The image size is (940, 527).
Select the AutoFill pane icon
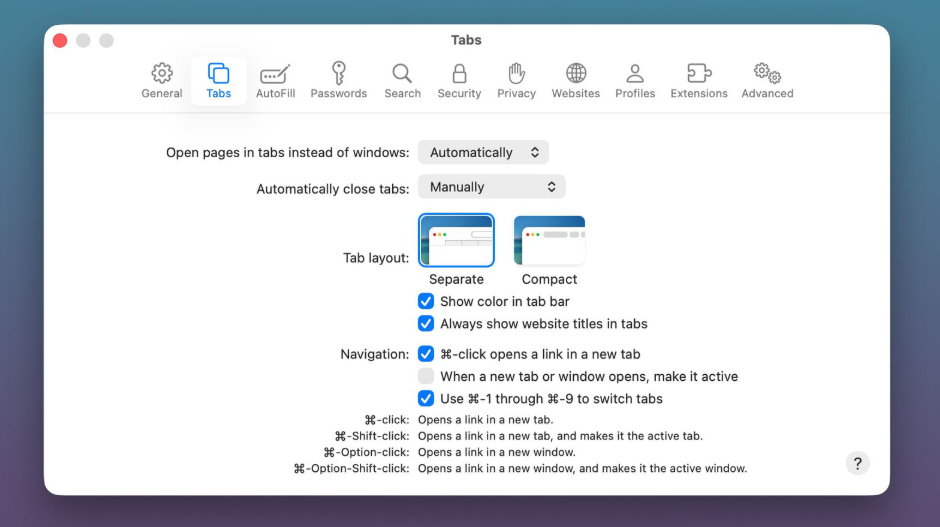point(275,74)
